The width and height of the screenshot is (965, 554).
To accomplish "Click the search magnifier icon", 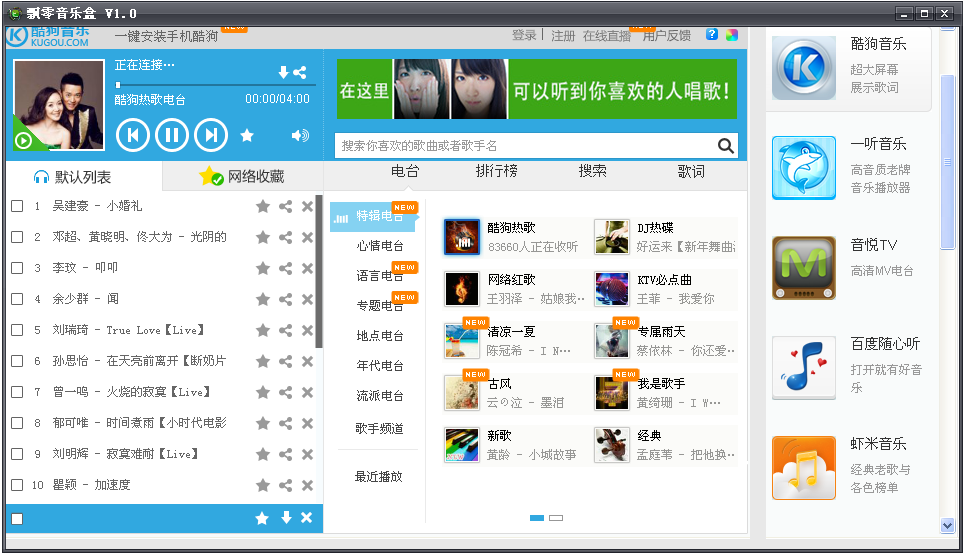I will click(x=726, y=146).
